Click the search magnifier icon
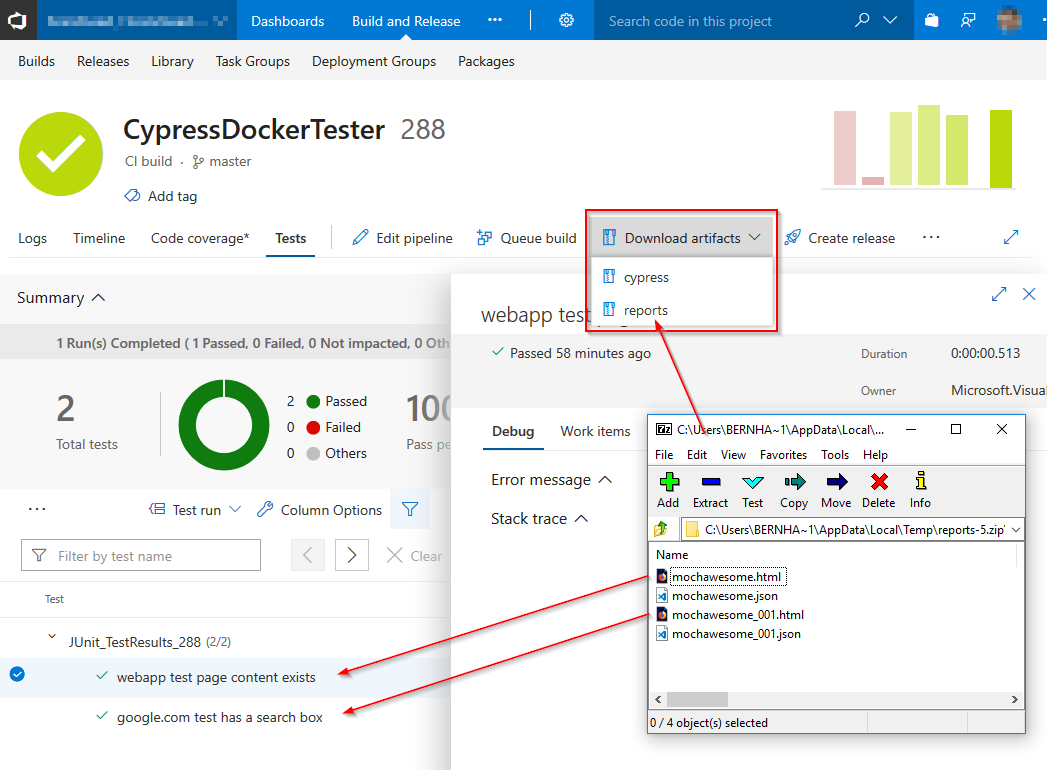1047x770 pixels. [862, 20]
